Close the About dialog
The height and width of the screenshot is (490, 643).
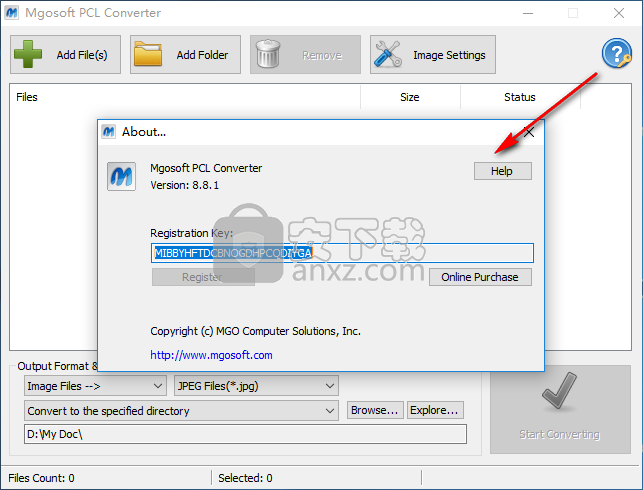(x=529, y=132)
